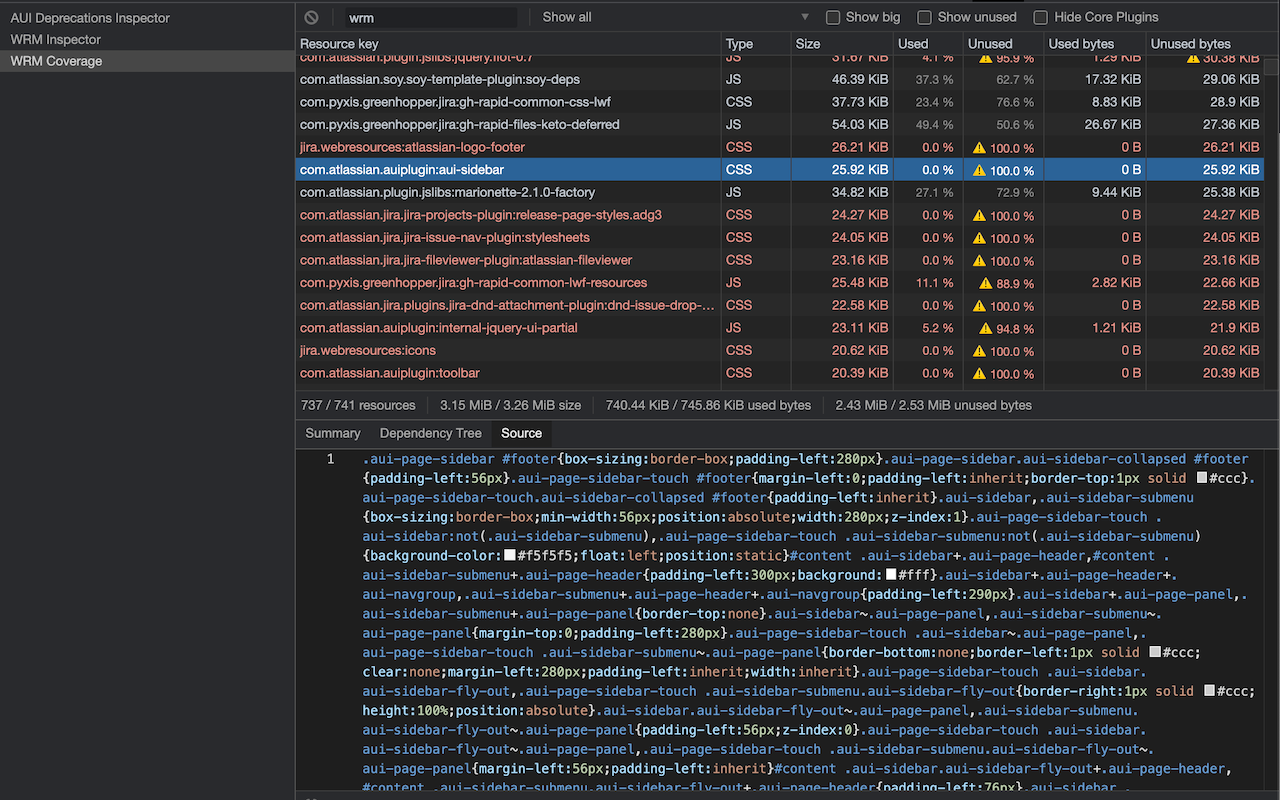Select the release-page-styles.adg3 row

(x=780, y=215)
